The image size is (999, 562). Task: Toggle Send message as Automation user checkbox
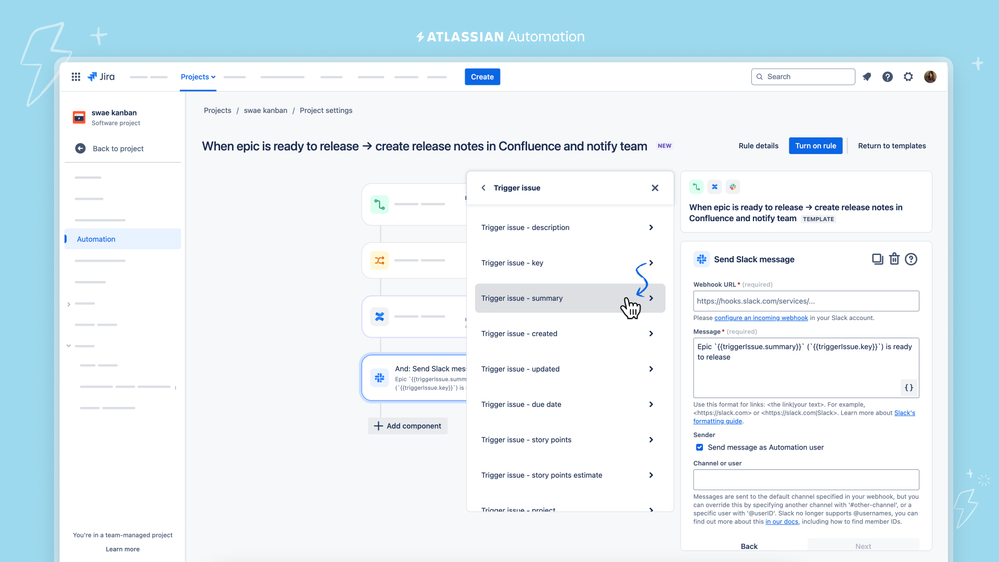(700, 447)
